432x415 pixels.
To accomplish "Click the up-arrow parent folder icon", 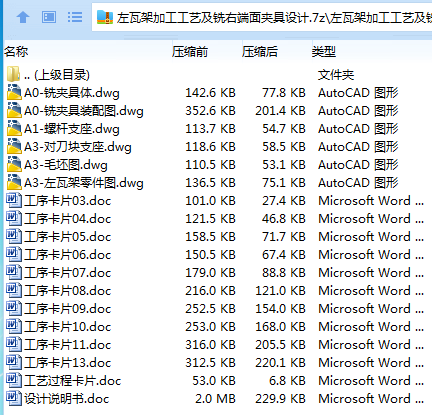I will 23,17.
